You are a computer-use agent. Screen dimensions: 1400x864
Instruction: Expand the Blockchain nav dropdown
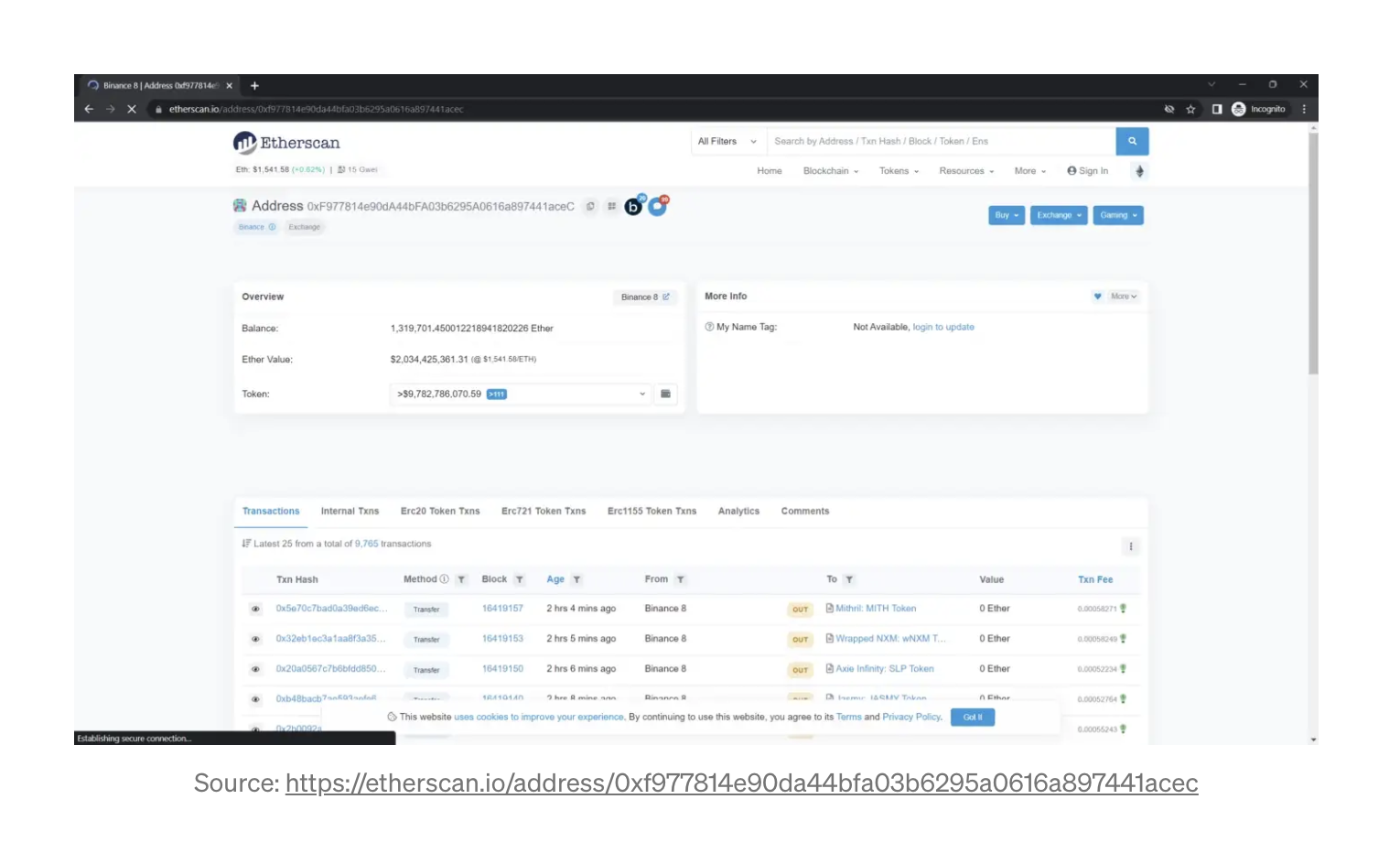831,171
